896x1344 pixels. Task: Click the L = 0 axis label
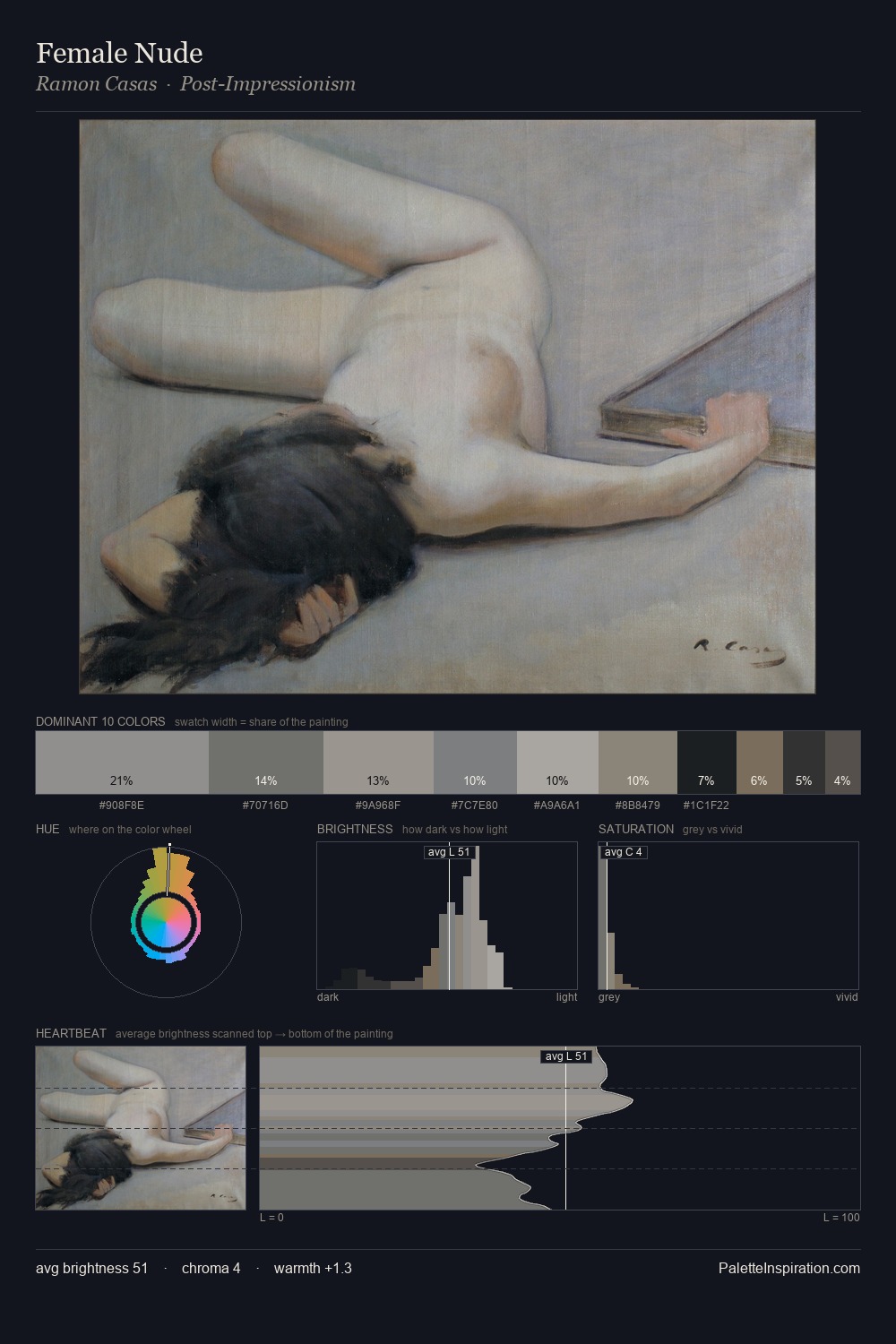(x=271, y=1218)
